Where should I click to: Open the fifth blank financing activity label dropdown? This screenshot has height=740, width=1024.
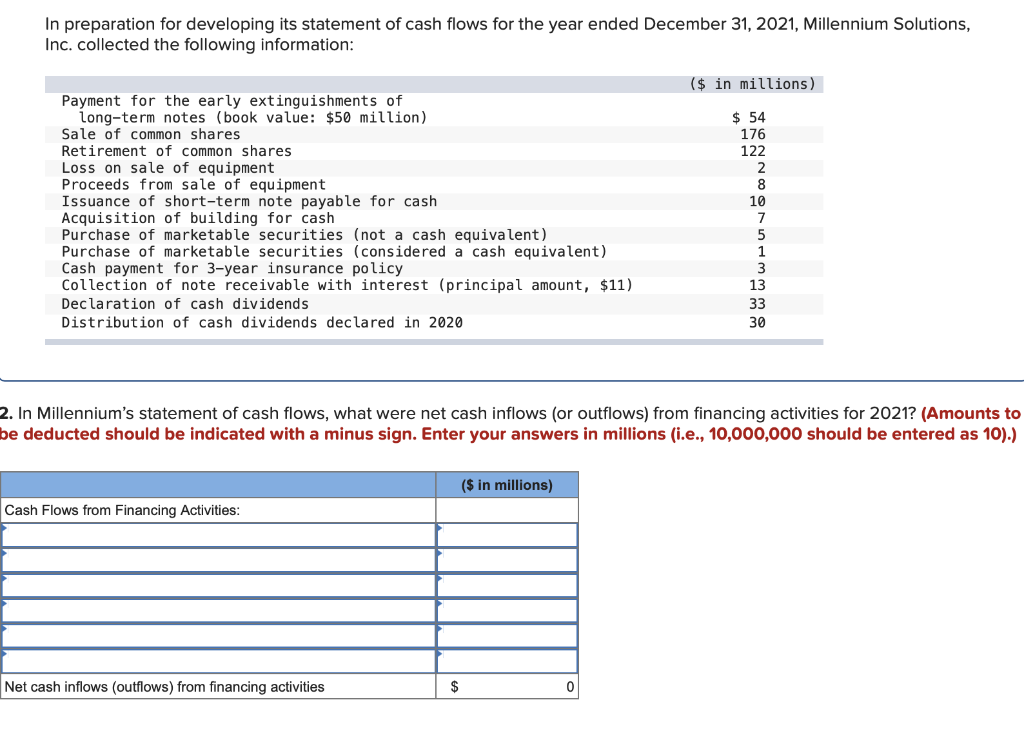click(x=218, y=635)
